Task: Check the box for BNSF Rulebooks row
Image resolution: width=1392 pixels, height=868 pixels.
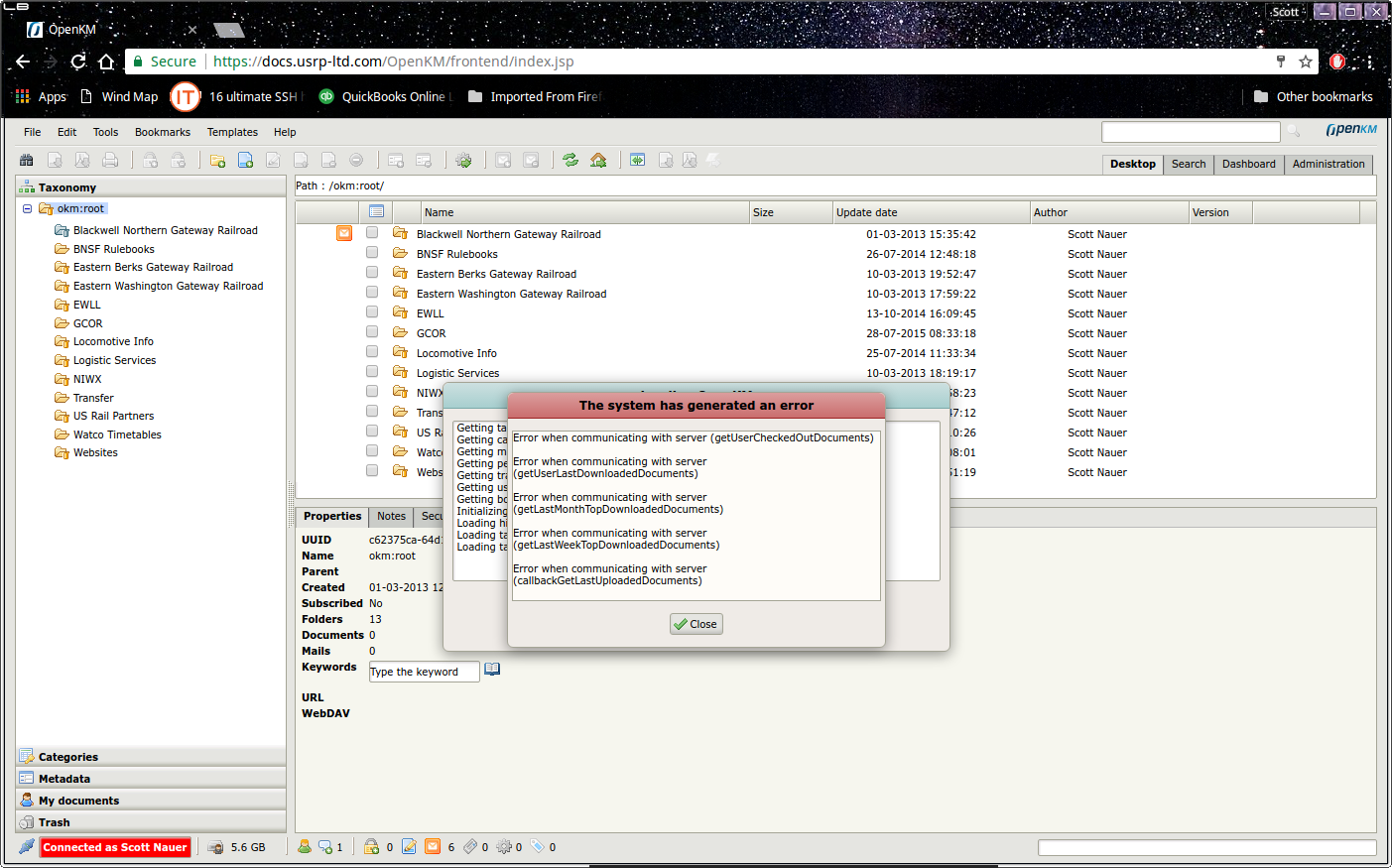Action: 372,253
